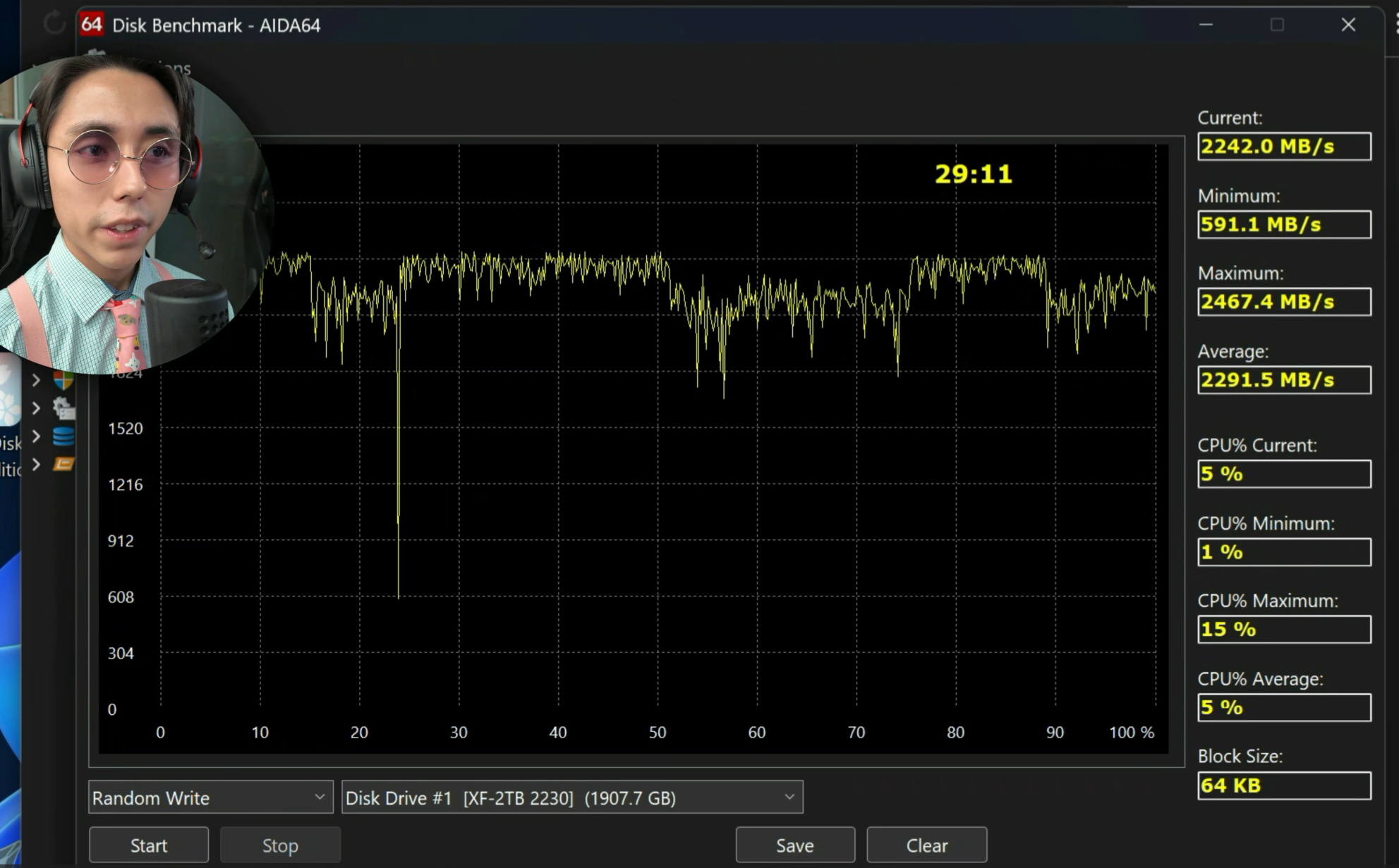Click the Average 2291.5 MB/s value box

coord(1283,379)
